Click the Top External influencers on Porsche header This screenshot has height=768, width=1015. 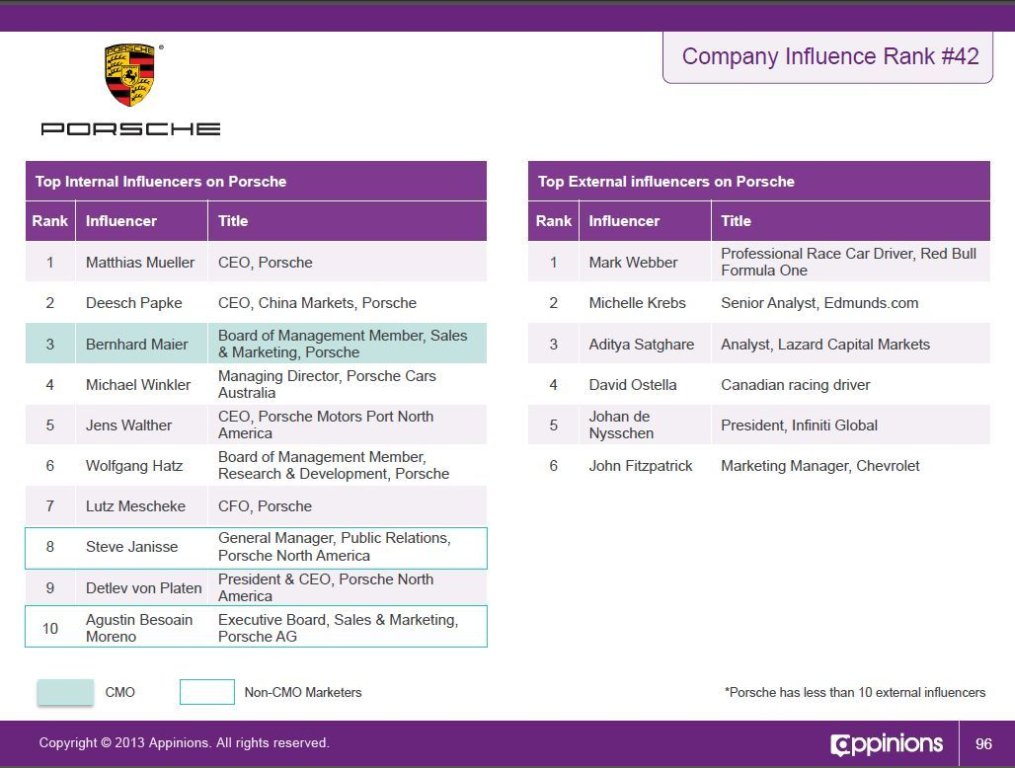coord(759,181)
